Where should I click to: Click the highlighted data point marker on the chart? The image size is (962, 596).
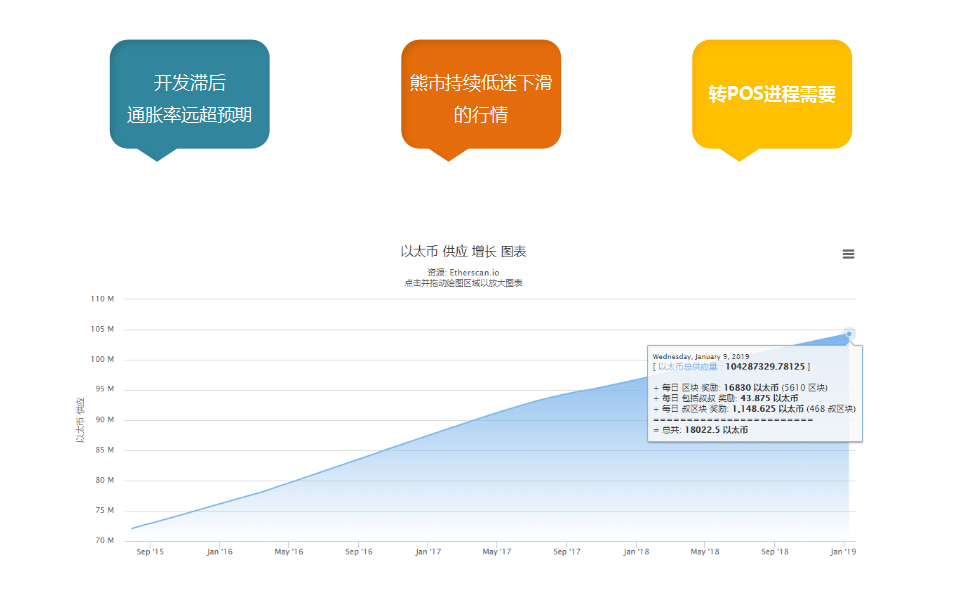[x=849, y=334]
